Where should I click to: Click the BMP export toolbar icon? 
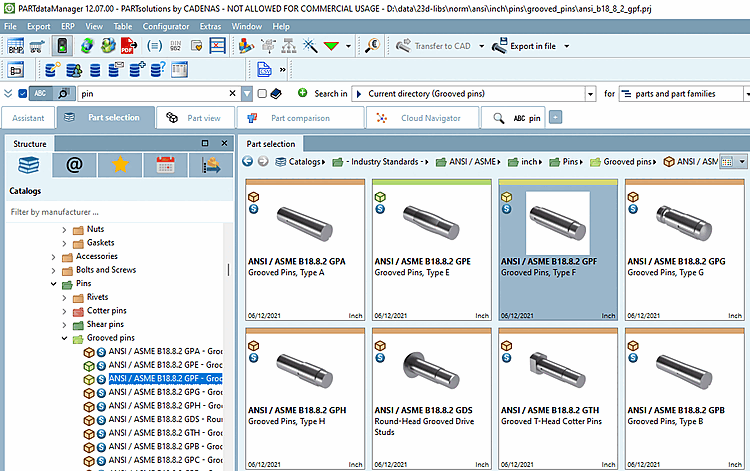[x=15, y=46]
